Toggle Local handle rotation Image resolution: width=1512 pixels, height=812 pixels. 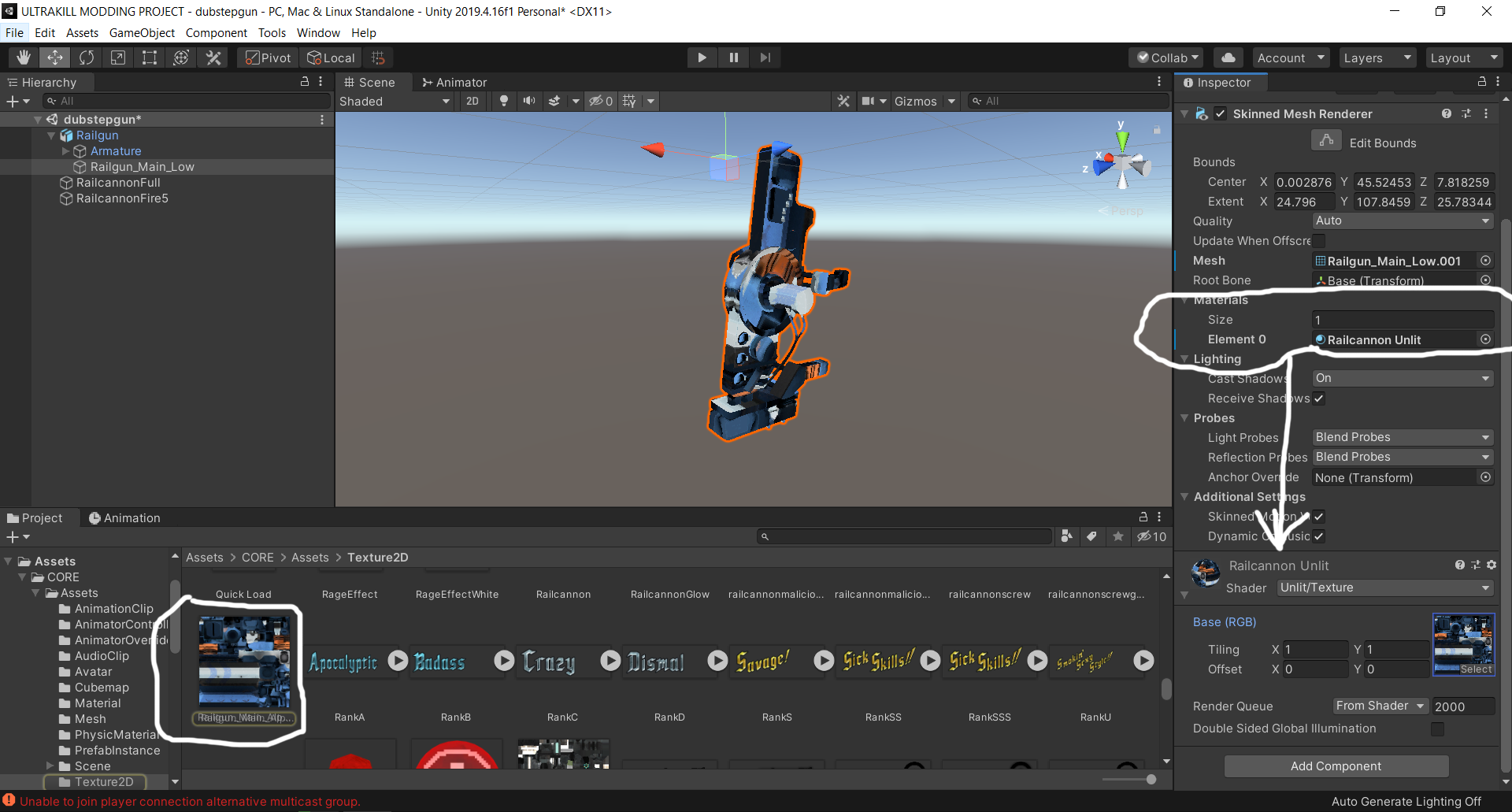[x=331, y=57]
